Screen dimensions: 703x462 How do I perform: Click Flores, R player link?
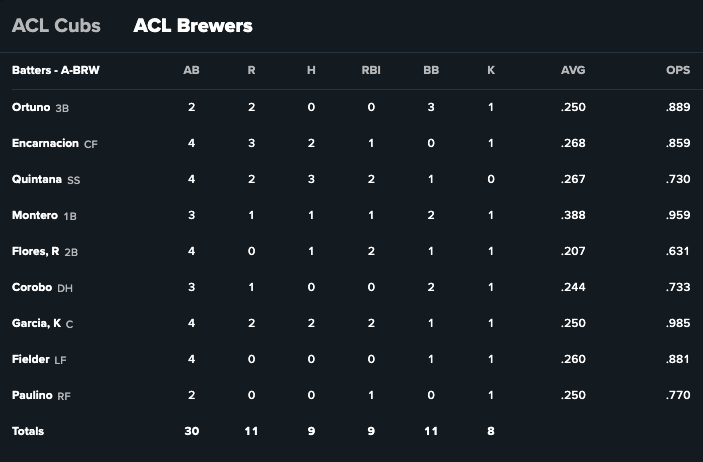click(36, 251)
